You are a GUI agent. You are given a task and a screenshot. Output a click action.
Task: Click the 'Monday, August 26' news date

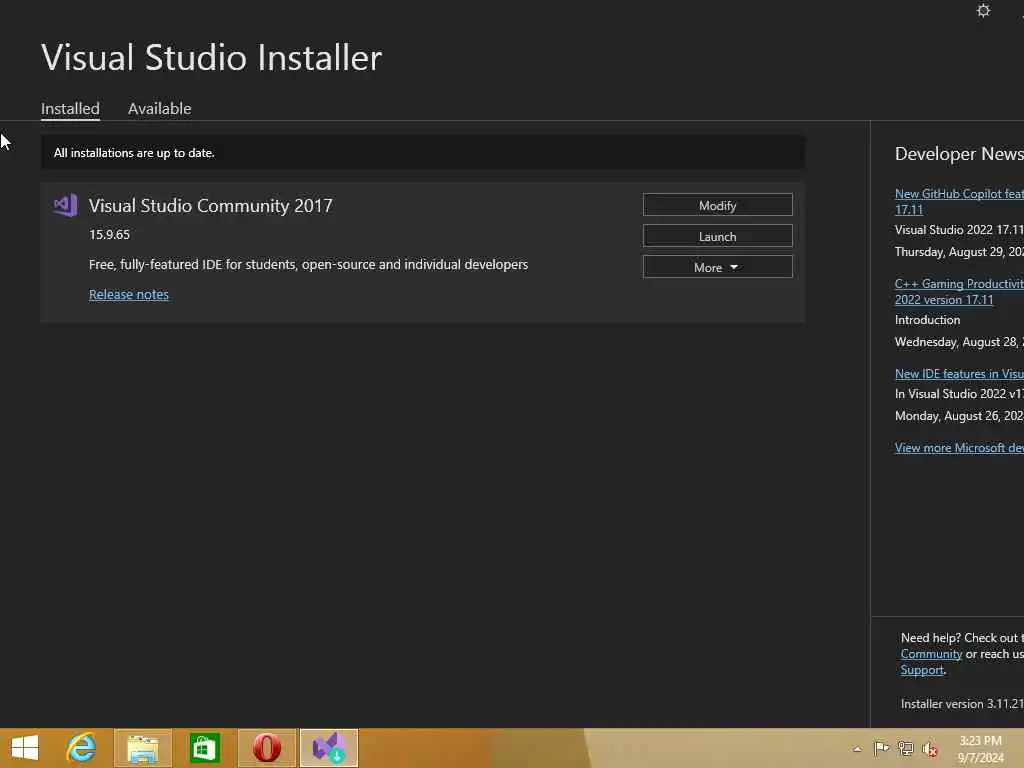tap(959, 416)
